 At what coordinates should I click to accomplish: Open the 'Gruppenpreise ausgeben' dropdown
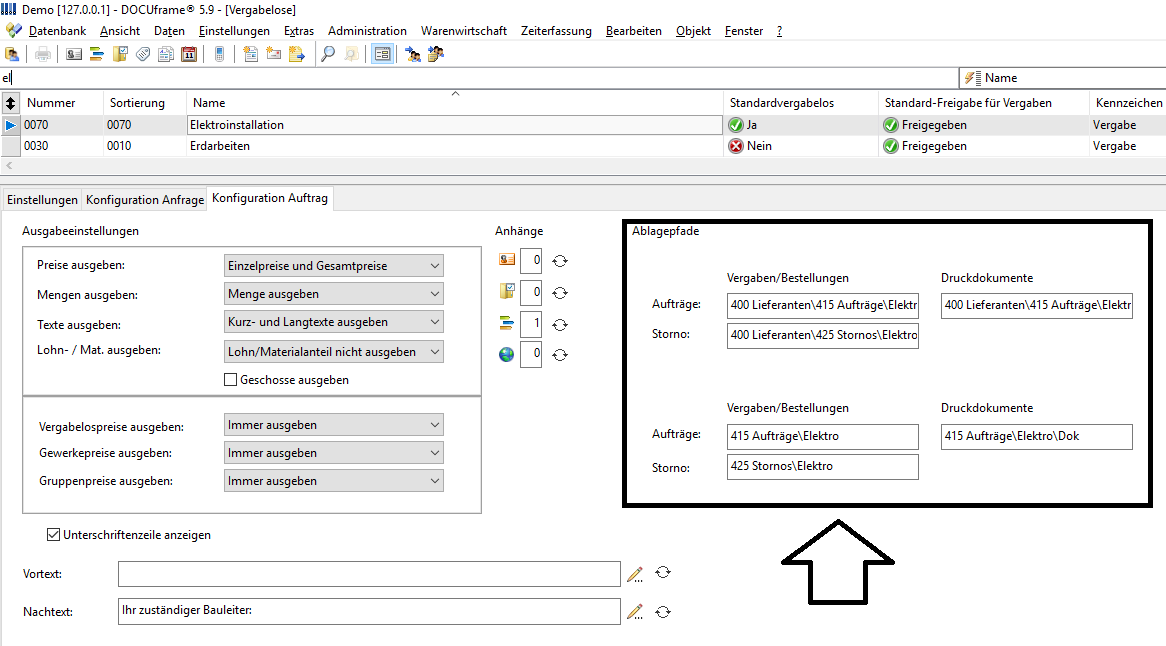(334, 481)
